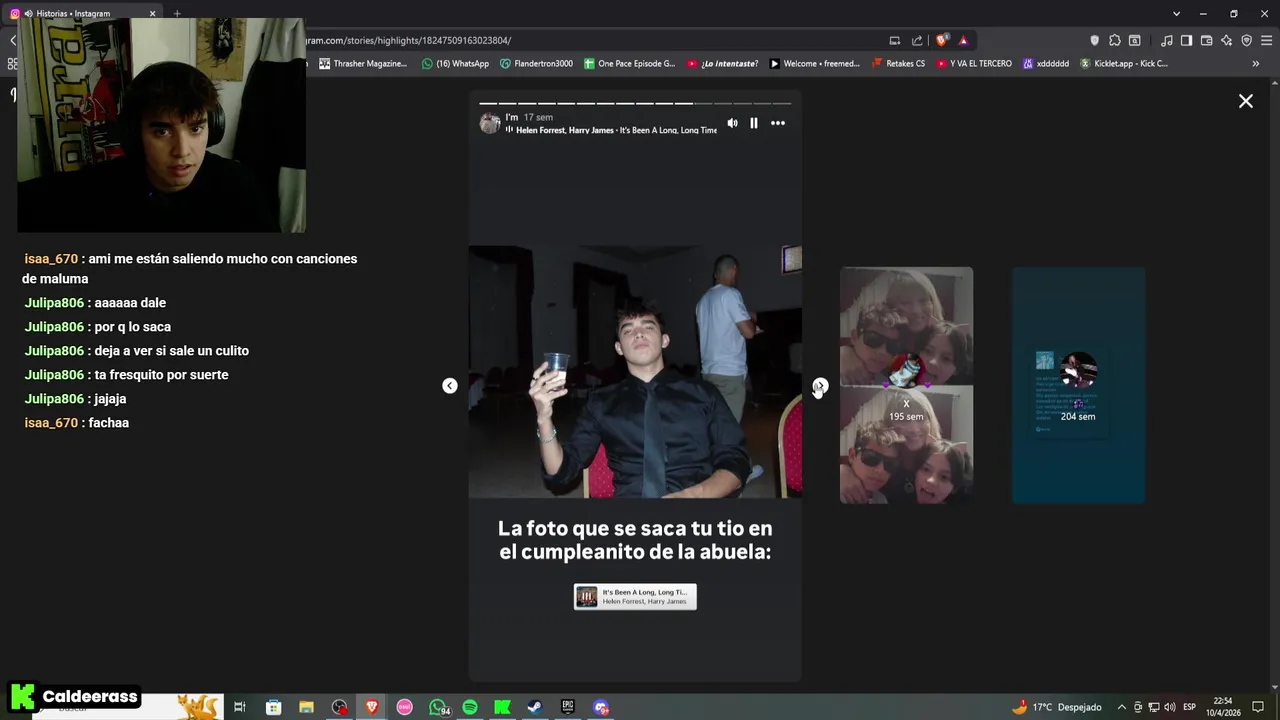The height and width of the screenshot is (720, 1280).
Task: Open the Thrasher Magazine bookmark
Action: point(363,64)
